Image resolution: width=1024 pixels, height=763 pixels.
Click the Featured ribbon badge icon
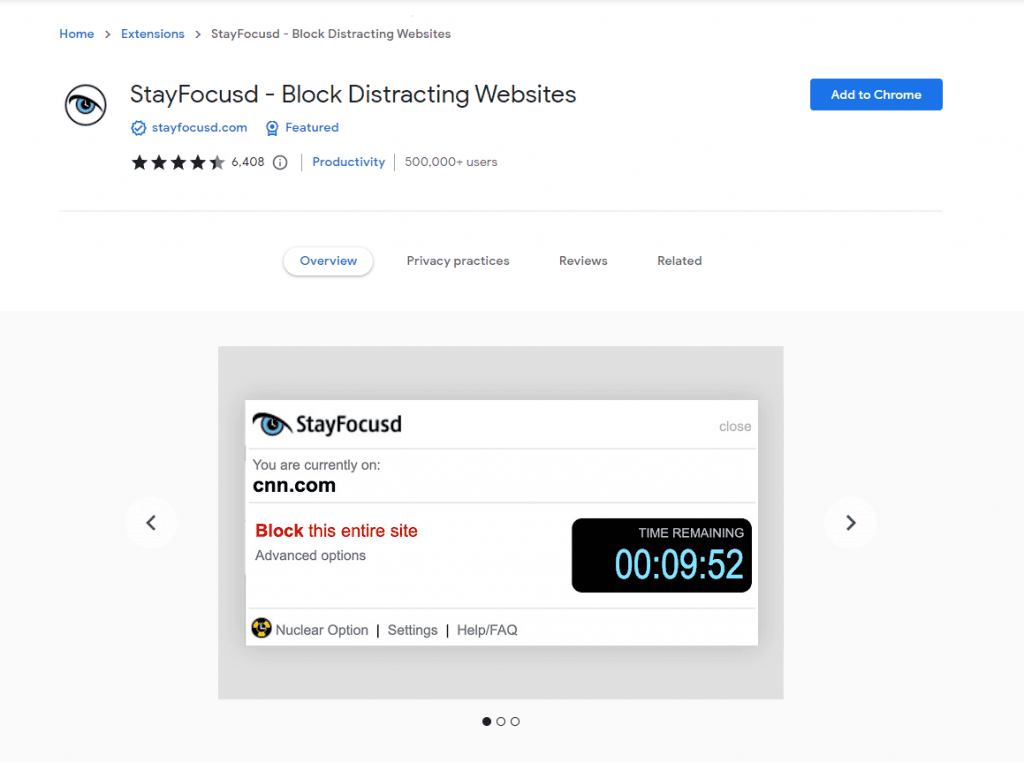[x=272, y=128]
